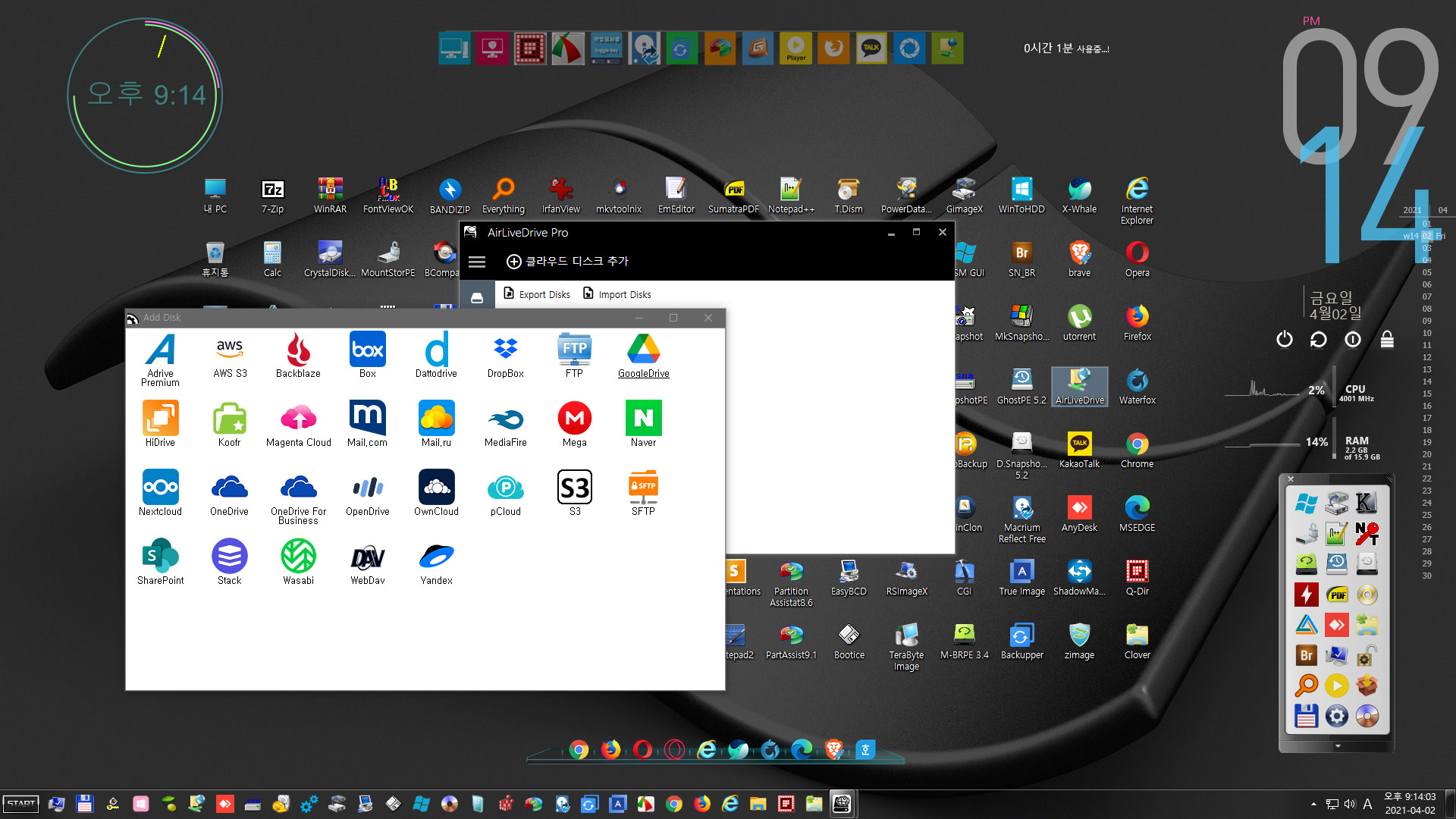Open Firefox in bottom dock
The height and width of the screenshot is (819, 1456).
pos(610,750)
